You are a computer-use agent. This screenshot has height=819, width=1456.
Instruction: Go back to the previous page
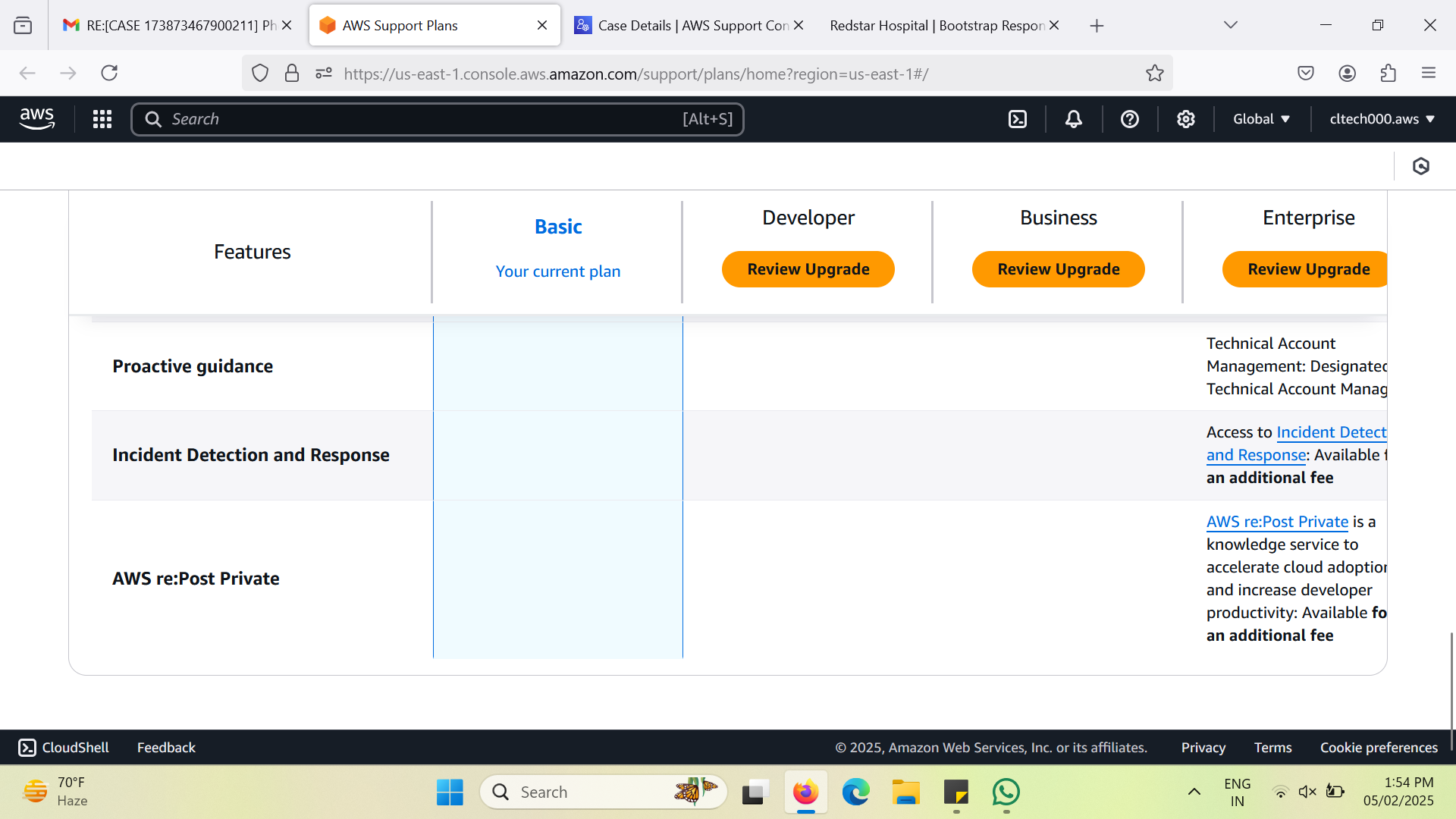pyautogui.click(x=27, y=73)
